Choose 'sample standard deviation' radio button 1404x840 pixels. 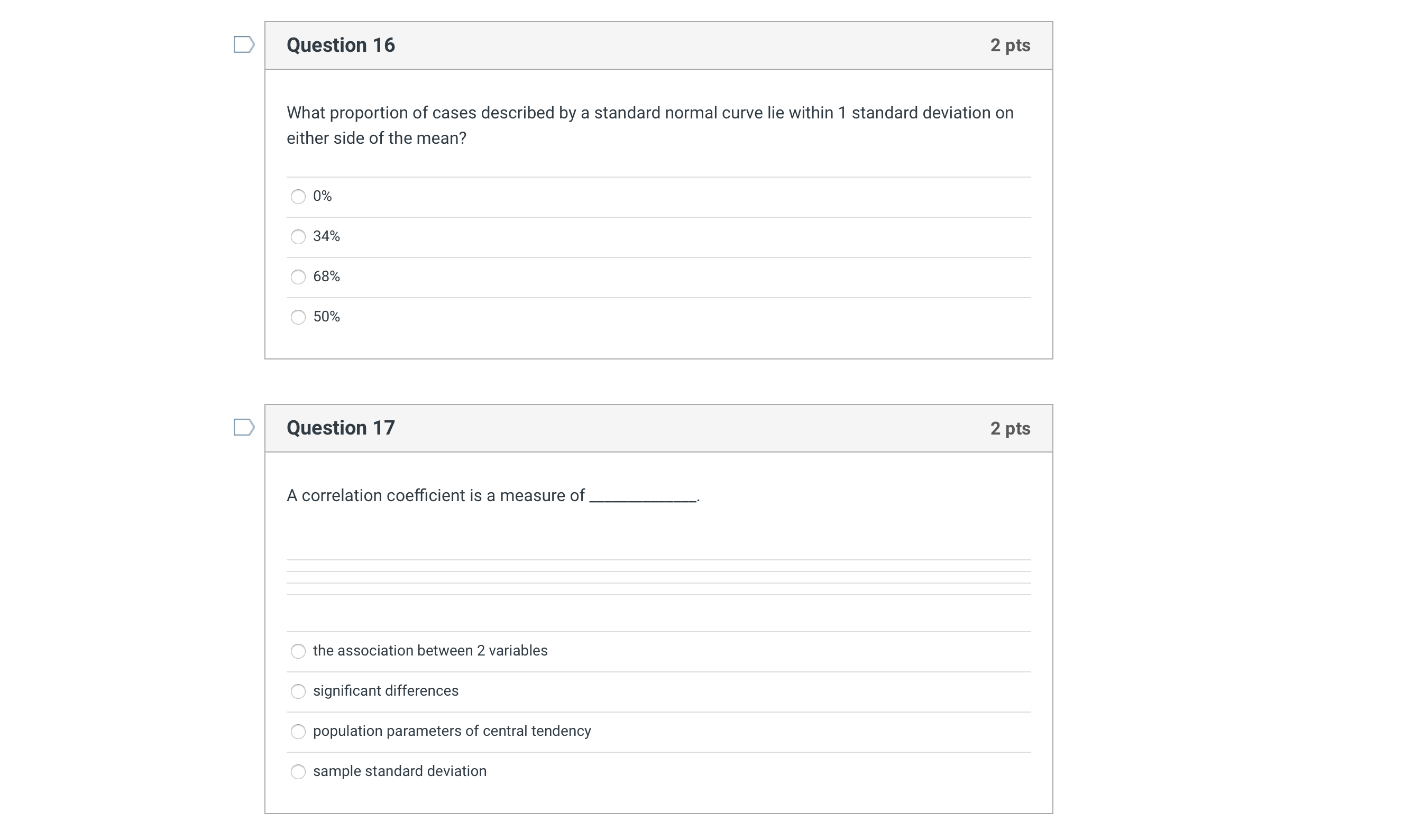point(298,771)
